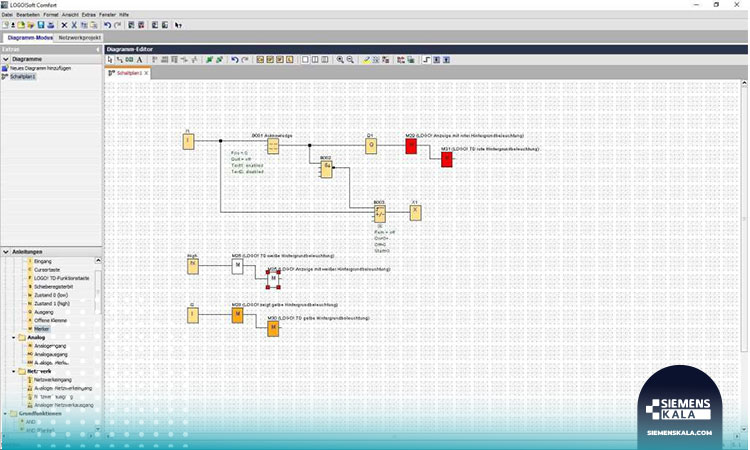The image size is (750, 450).
Task: Select the B001 message text block
Action: point(273,146)
